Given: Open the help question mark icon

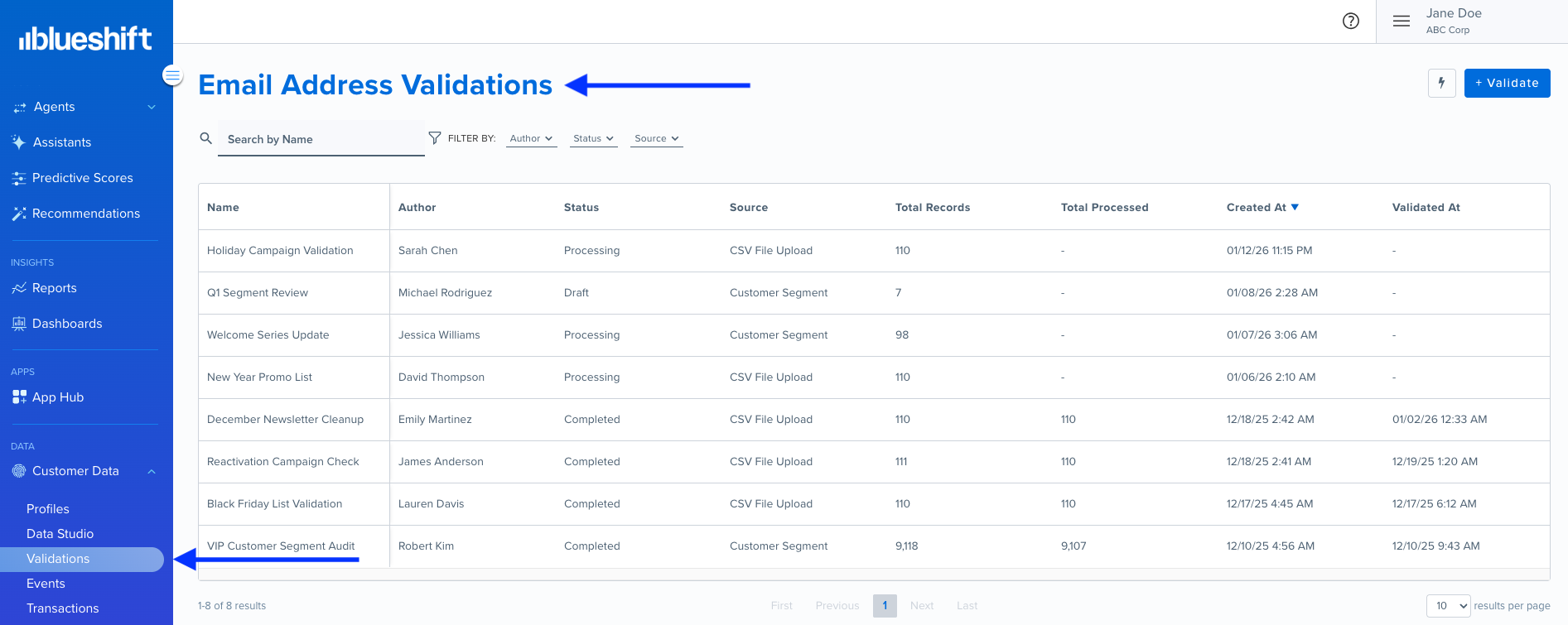Looking at the screenshot, I should pyautogui.click(x=1351, y=22).
